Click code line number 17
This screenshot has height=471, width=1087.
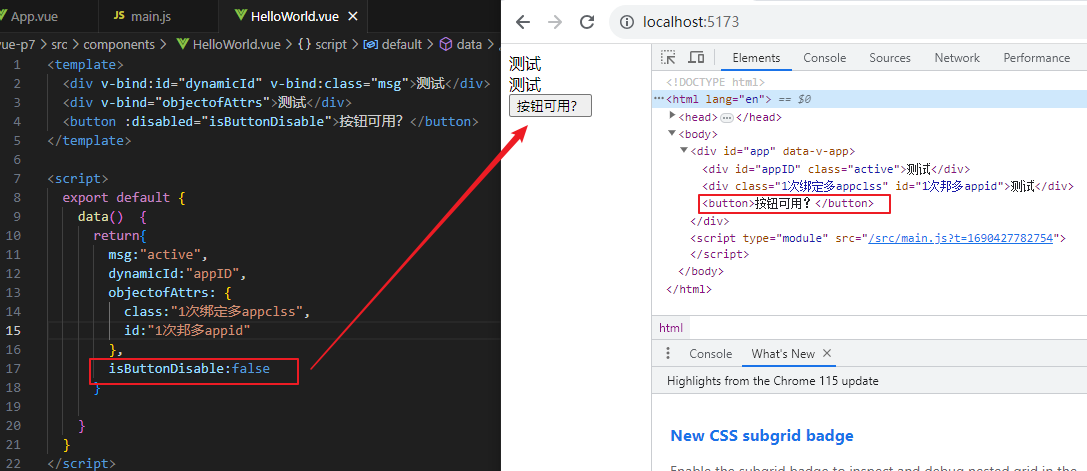tap(15, 369)
